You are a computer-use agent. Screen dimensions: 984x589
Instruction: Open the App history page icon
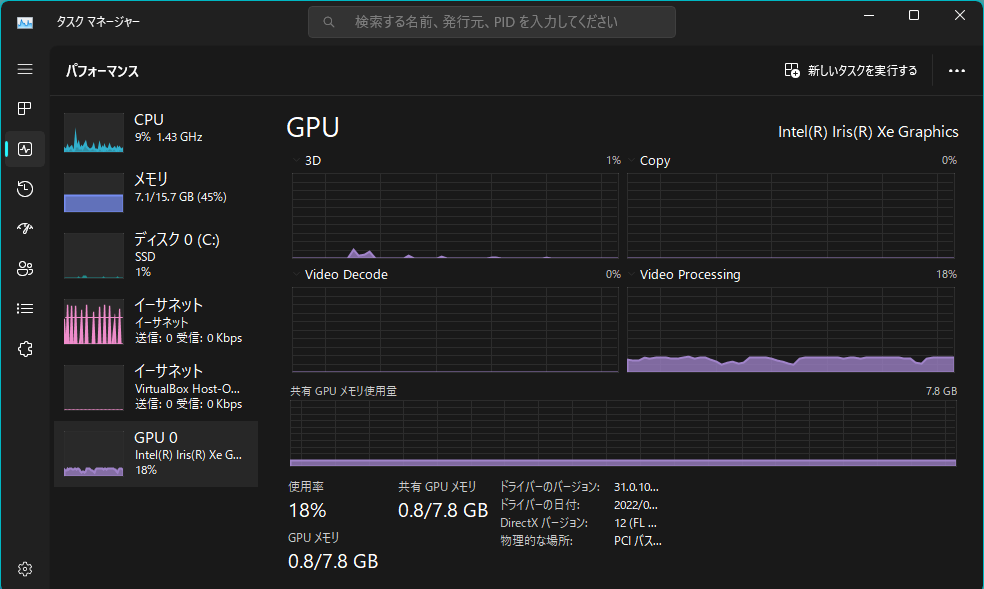(25, 189)
